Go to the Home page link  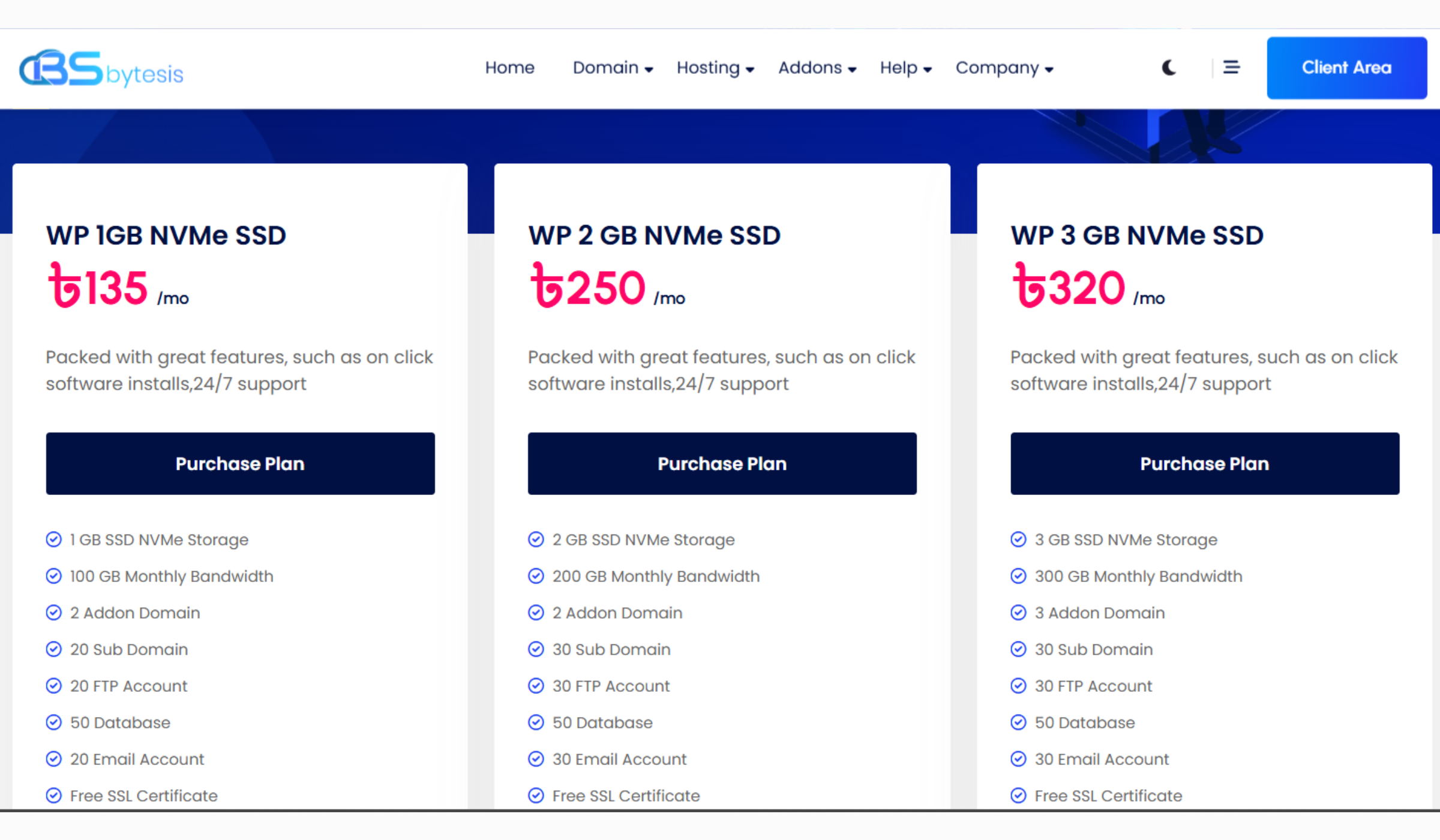509,68
